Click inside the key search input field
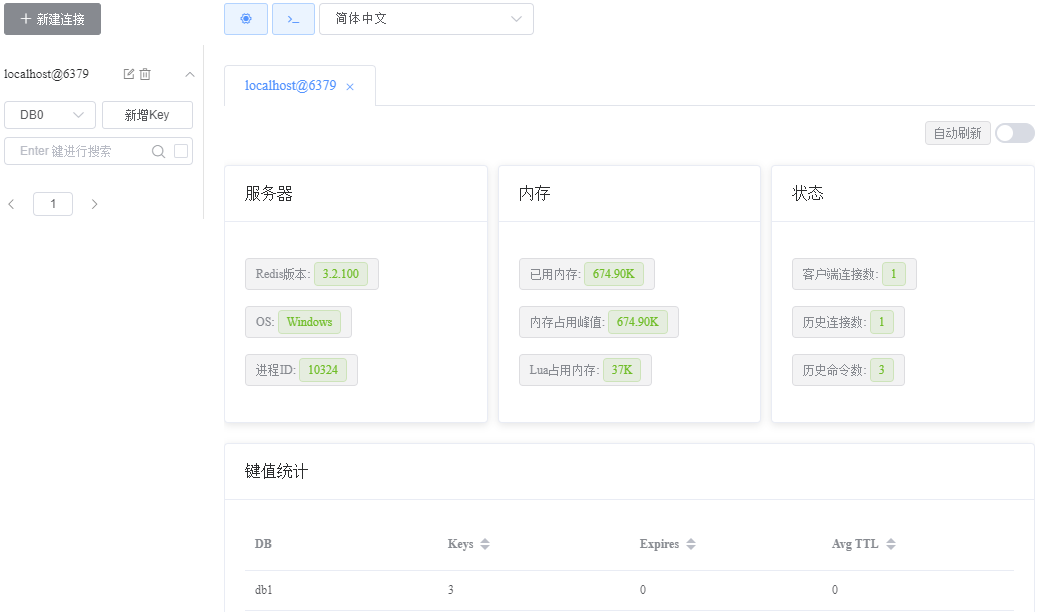The image size is (1046, 612). click(70, 150)
